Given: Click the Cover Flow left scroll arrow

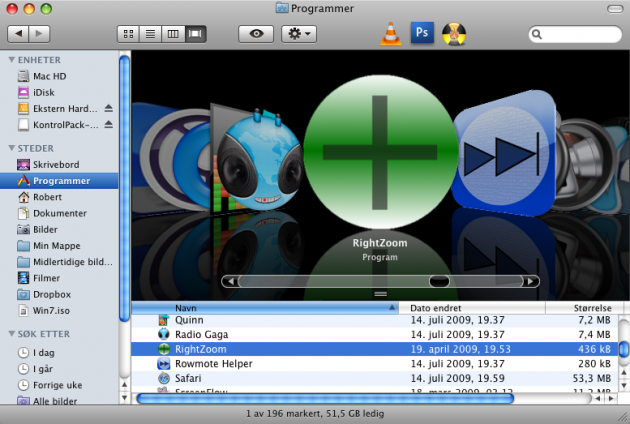Looking at the screenshot, I should point(231,281).
